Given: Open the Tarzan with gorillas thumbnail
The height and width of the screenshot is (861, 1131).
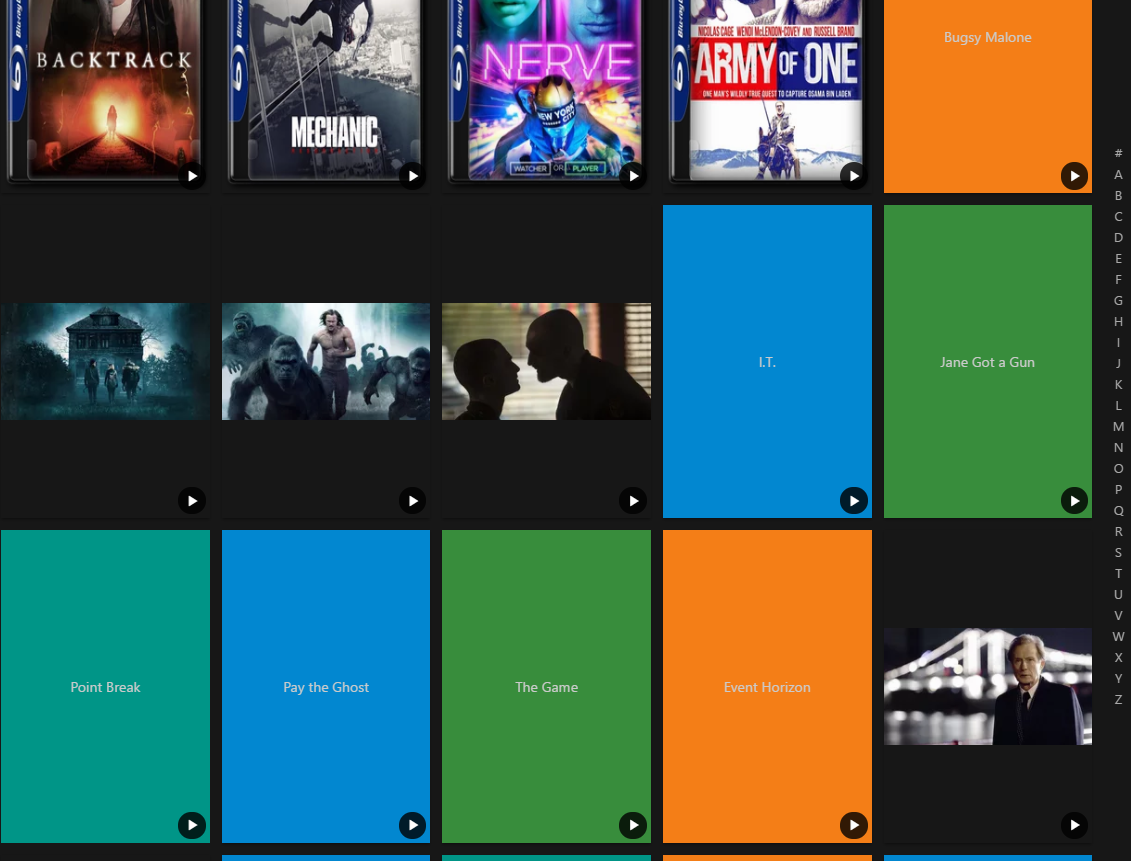Looking at the screenshot, I should pyautogui.click(x=326, y=361).
